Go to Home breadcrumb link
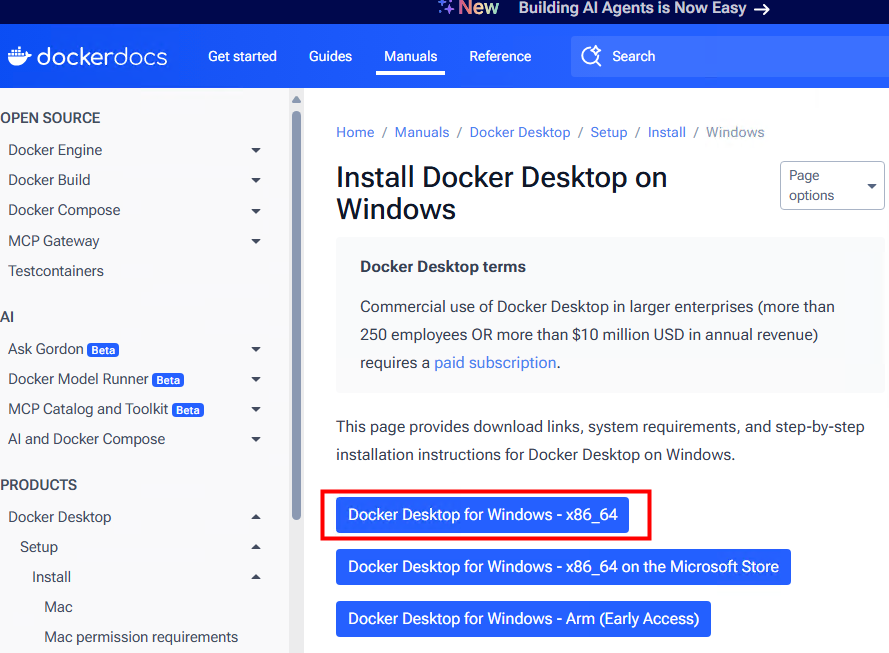Screen dimensions: 889x653 (355, 132)
